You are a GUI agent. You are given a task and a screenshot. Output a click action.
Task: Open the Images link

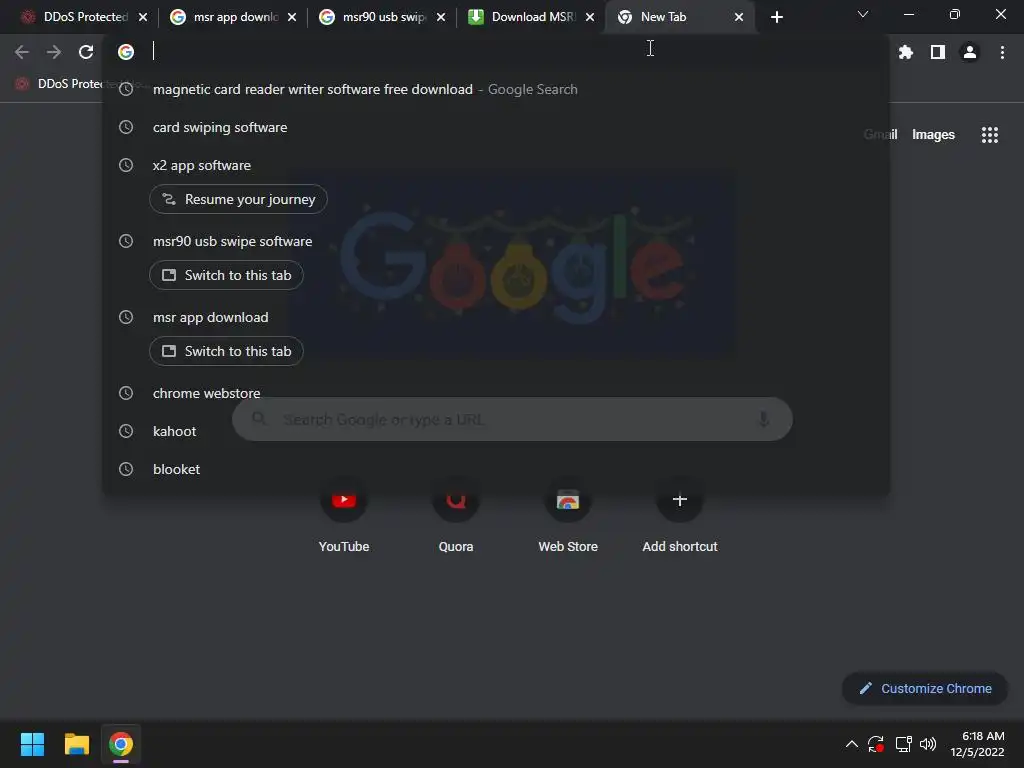[933, 135]
